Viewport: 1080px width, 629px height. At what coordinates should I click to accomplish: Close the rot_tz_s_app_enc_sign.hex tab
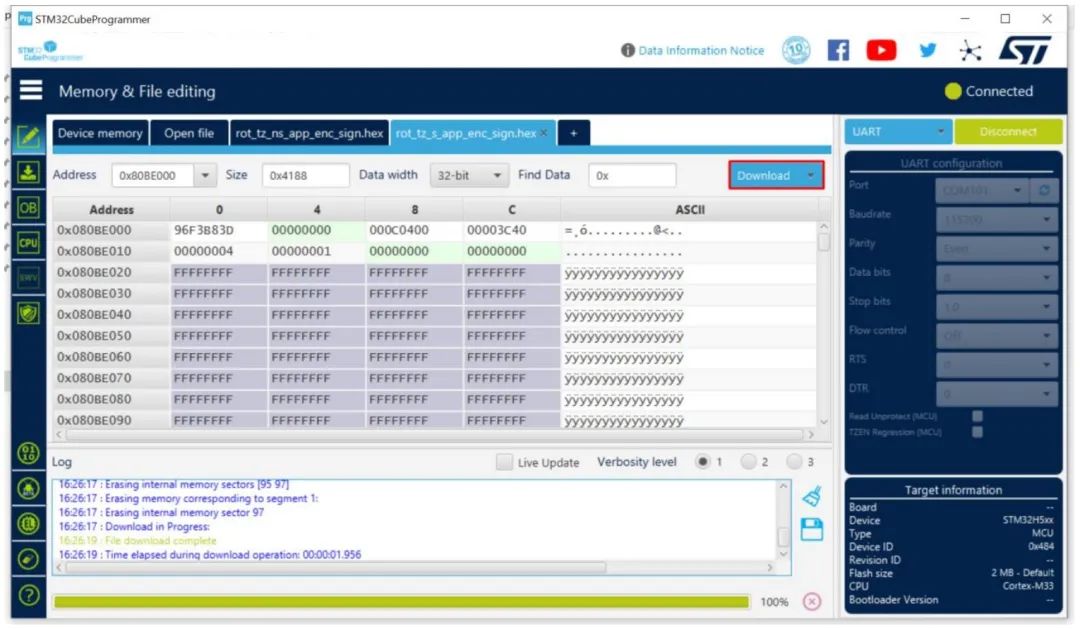(544, 132)
